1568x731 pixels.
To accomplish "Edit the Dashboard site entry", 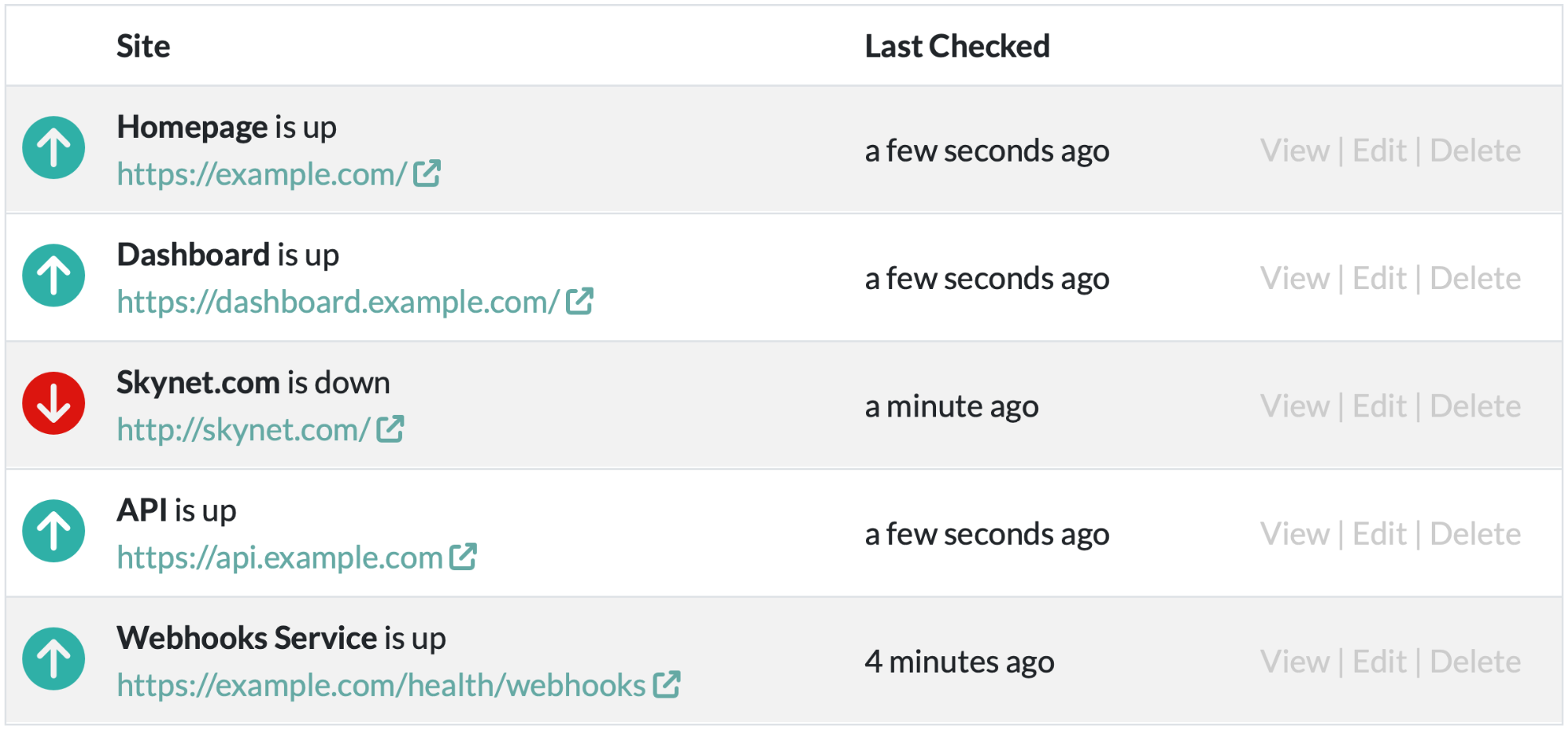I will pos(1379,279).
